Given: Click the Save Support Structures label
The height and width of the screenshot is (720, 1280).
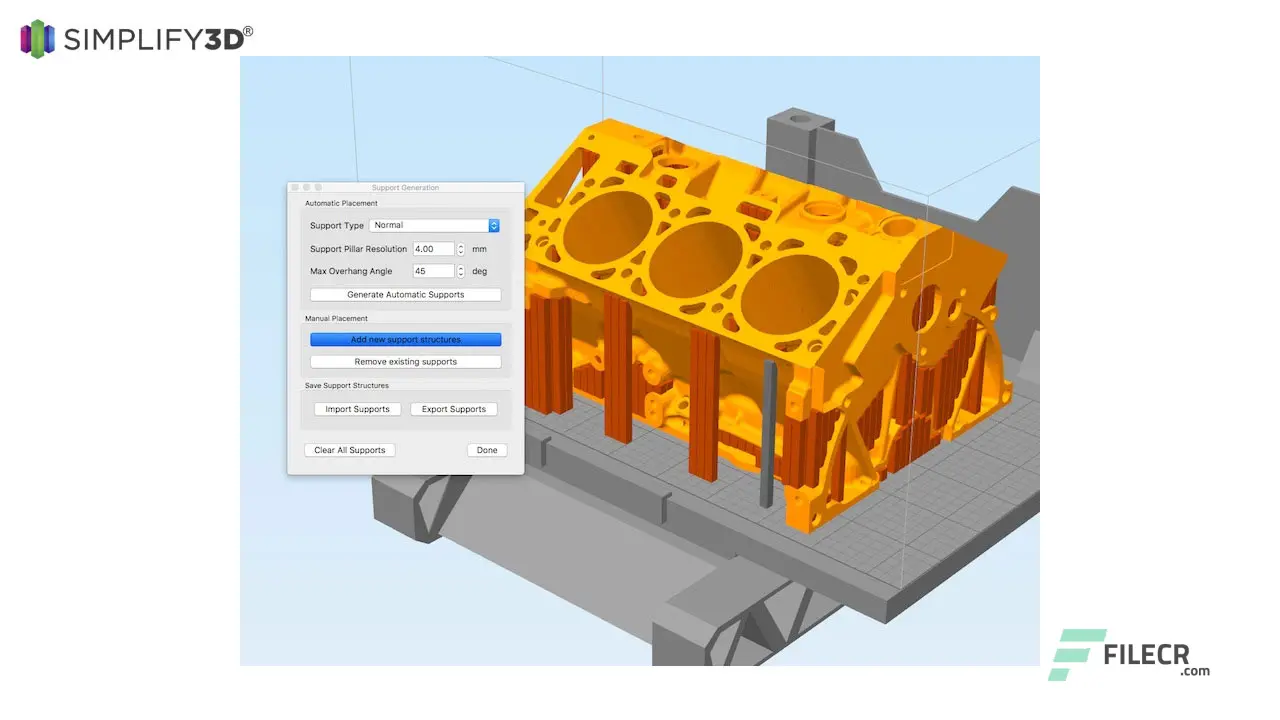Looking at the screenshot, I should tap(347, 386).
